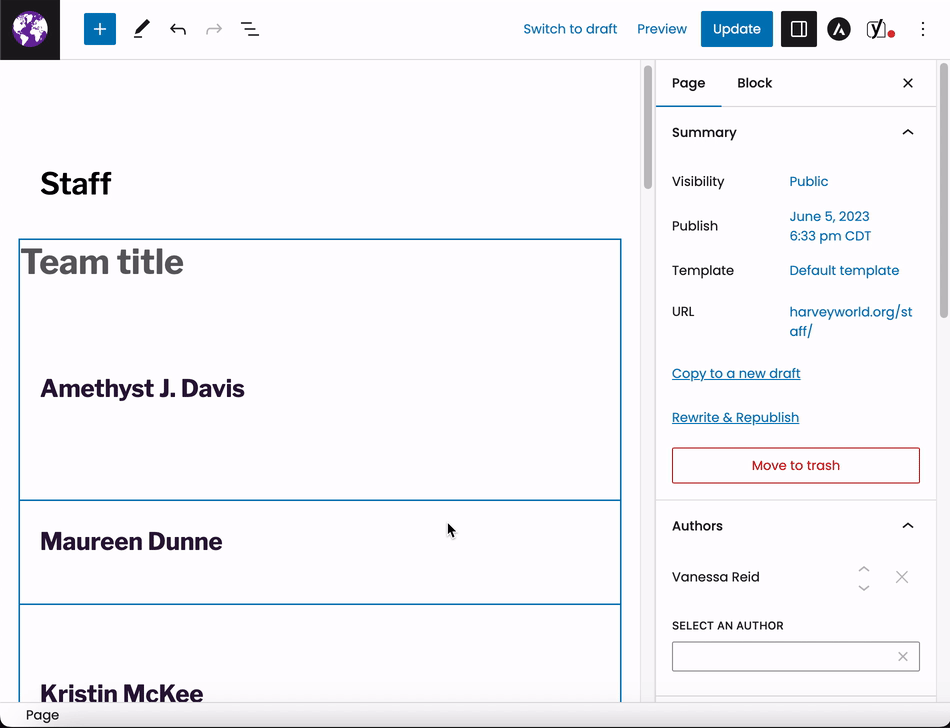Click the Update button
The height and width of the screenshot is (728, 950).
point(737,29)
